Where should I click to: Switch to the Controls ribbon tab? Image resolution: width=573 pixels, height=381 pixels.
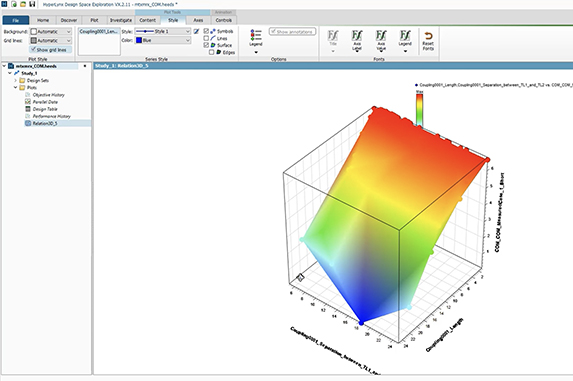[x=223, y=20]
